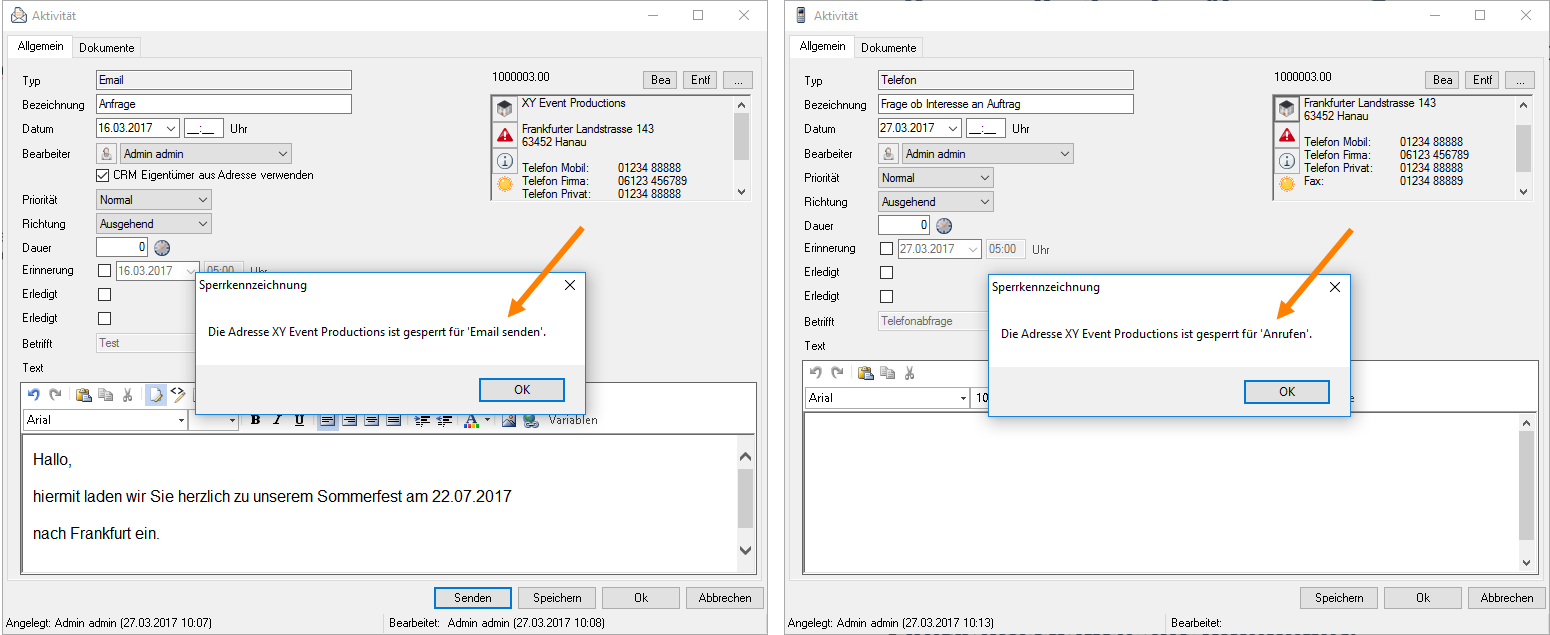The height and width of the screenshot is (635, 1550).
Task: Select the Dokumente tab in the Telefon window
Action: (x=889, y=48)
